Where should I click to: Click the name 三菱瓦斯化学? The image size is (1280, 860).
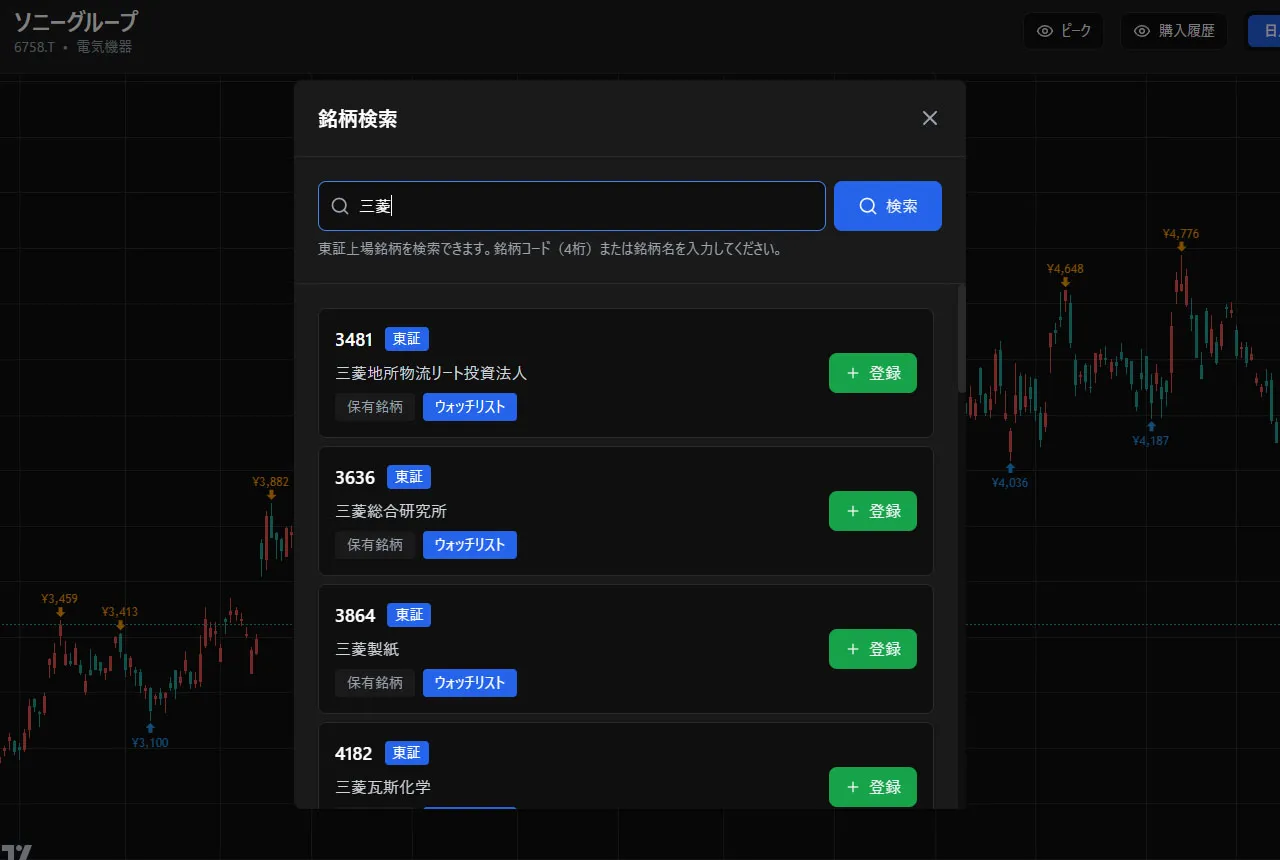click(383, 787)
